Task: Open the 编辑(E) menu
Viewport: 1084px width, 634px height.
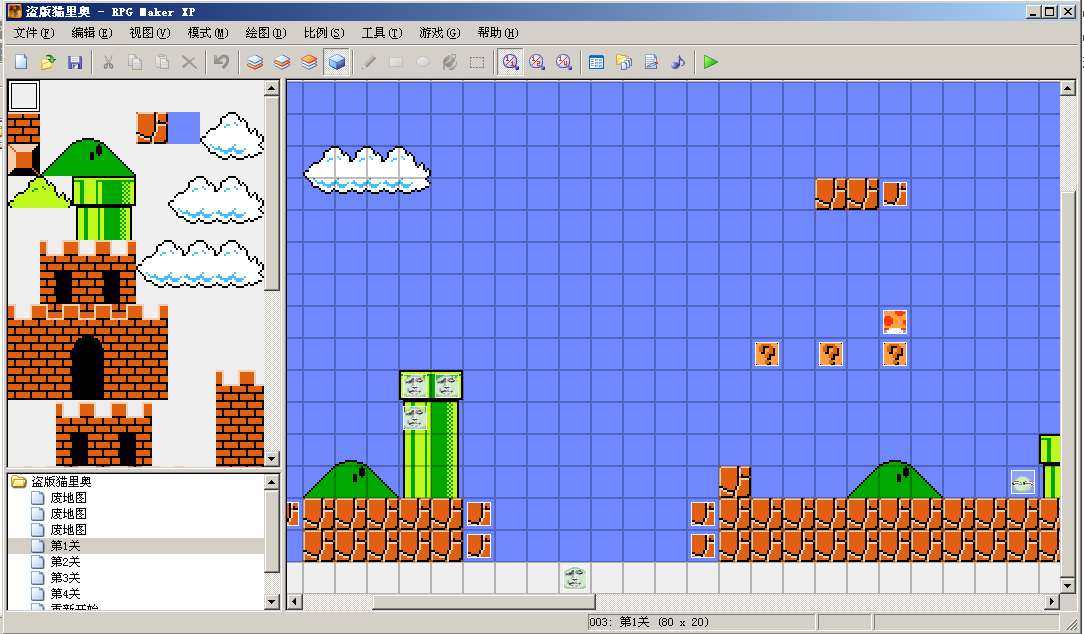Action: point(91,32)
